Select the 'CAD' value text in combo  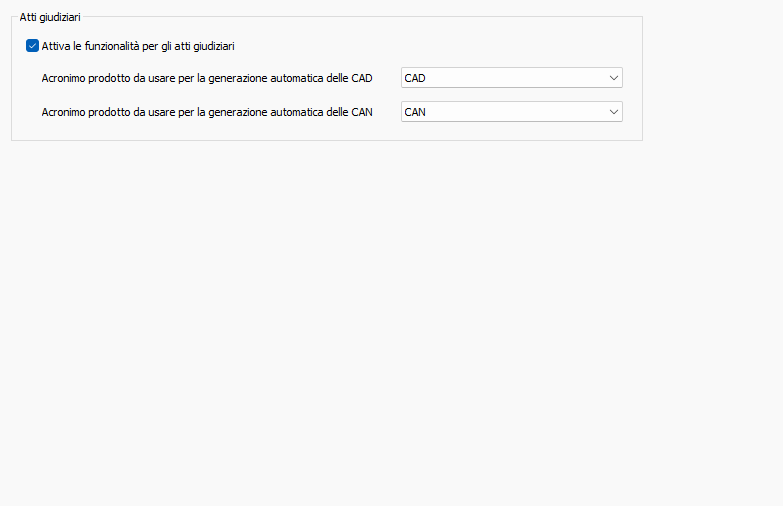tap(415, 78)
